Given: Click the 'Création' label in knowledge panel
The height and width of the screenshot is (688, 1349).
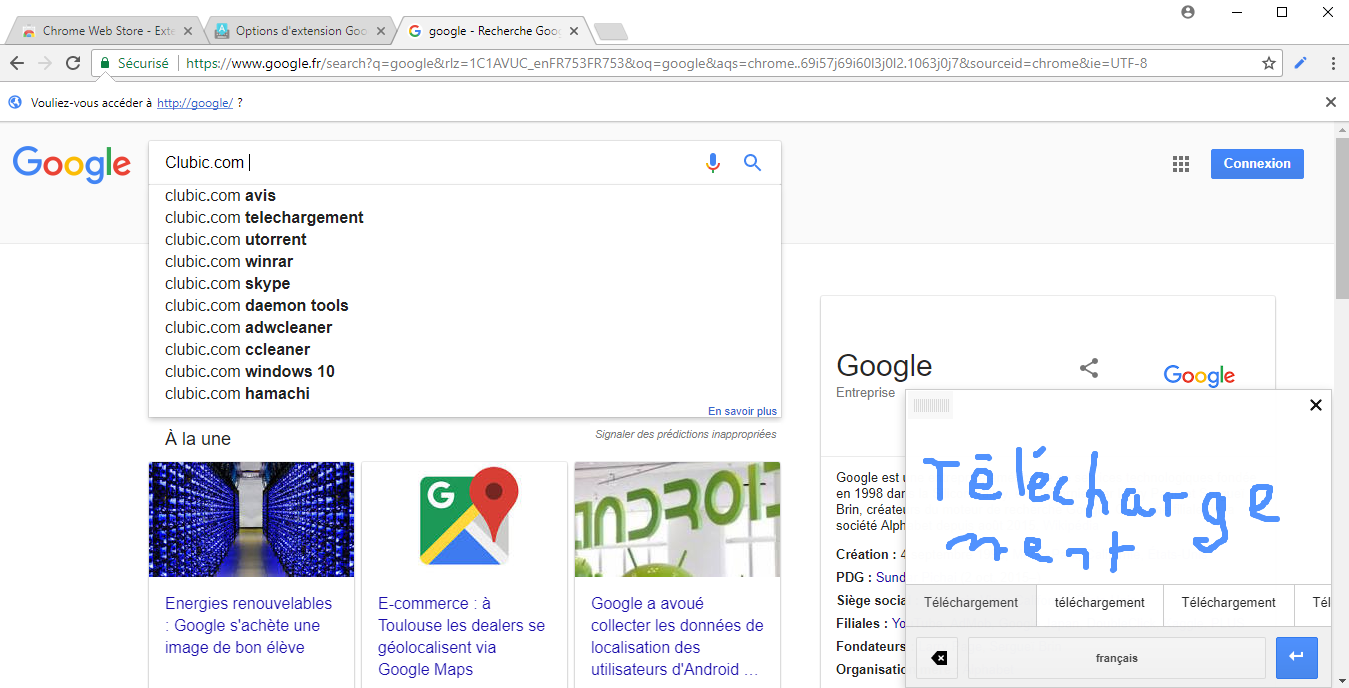Looking at the screenshot, I should point(866,554).
